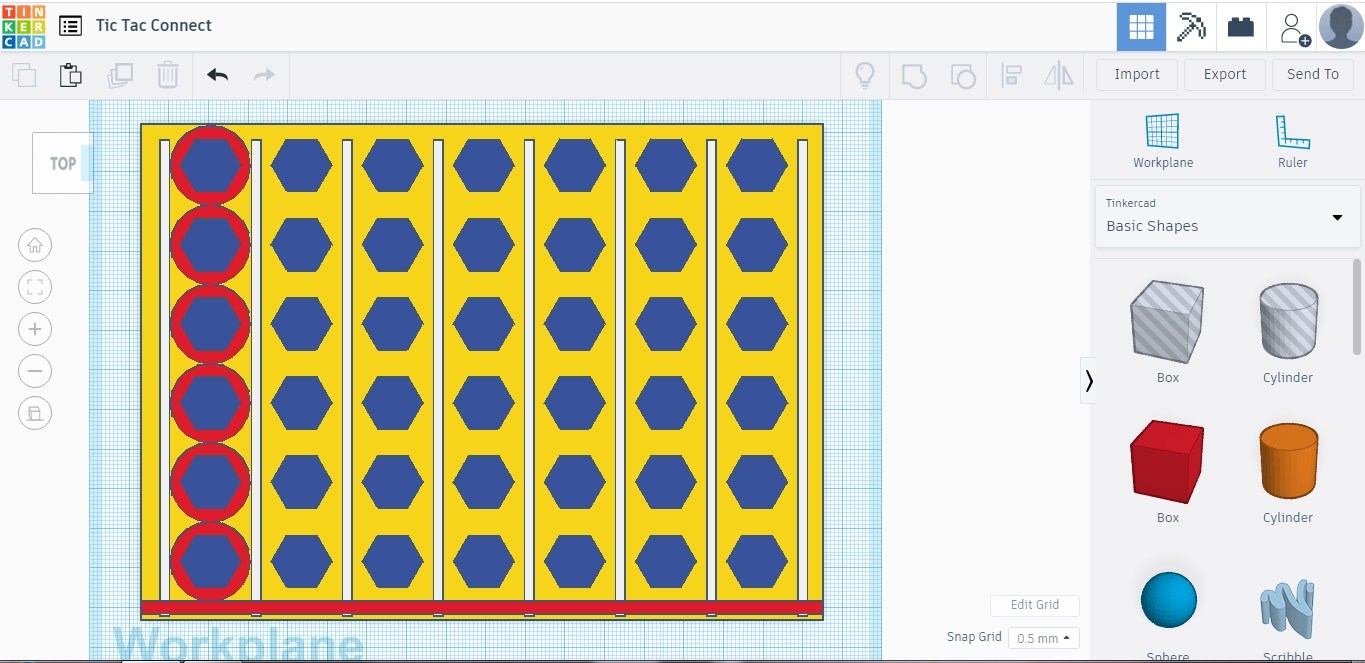Click the Fit view to selection icon
Screen dimensions: 1365x663
(35, 287)
